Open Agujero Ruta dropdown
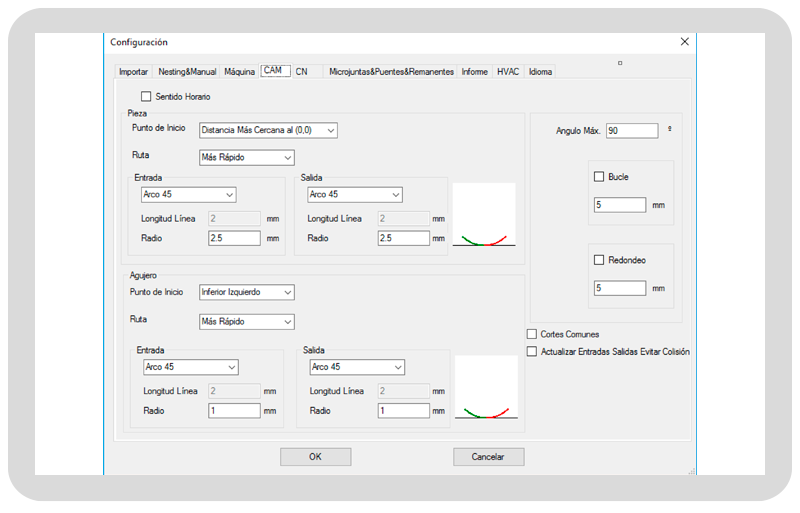The width and height of the screenshot is (800, 513). (246, 322)
